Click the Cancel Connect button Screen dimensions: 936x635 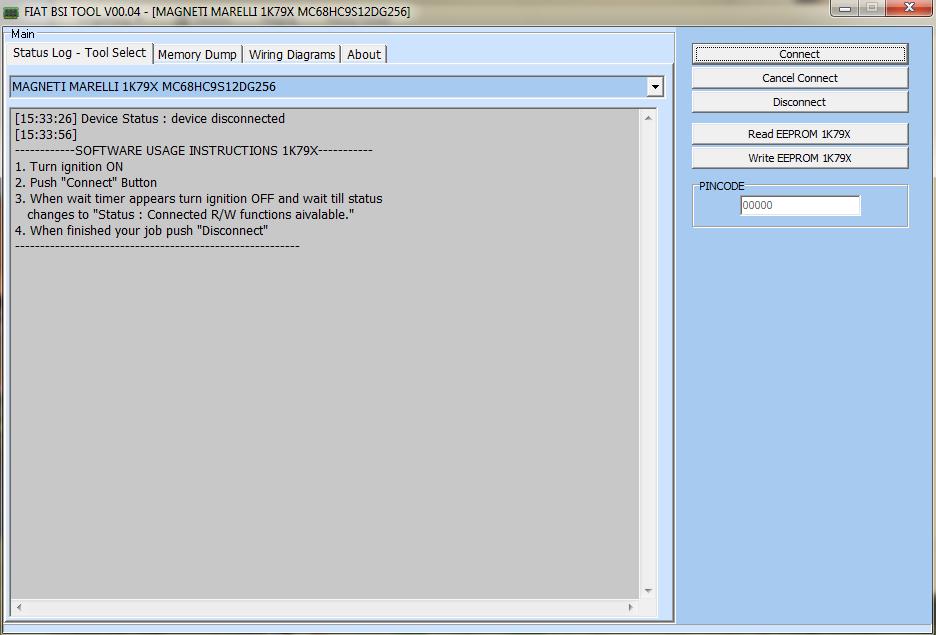(800, 78)
